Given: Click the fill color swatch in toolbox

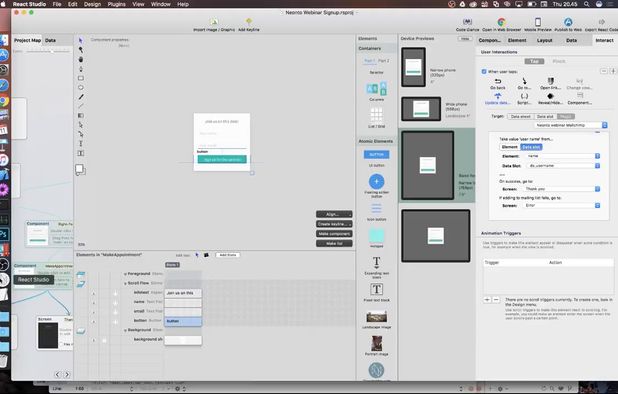Looking at the screenshot, I should click(x=79, y=169).
